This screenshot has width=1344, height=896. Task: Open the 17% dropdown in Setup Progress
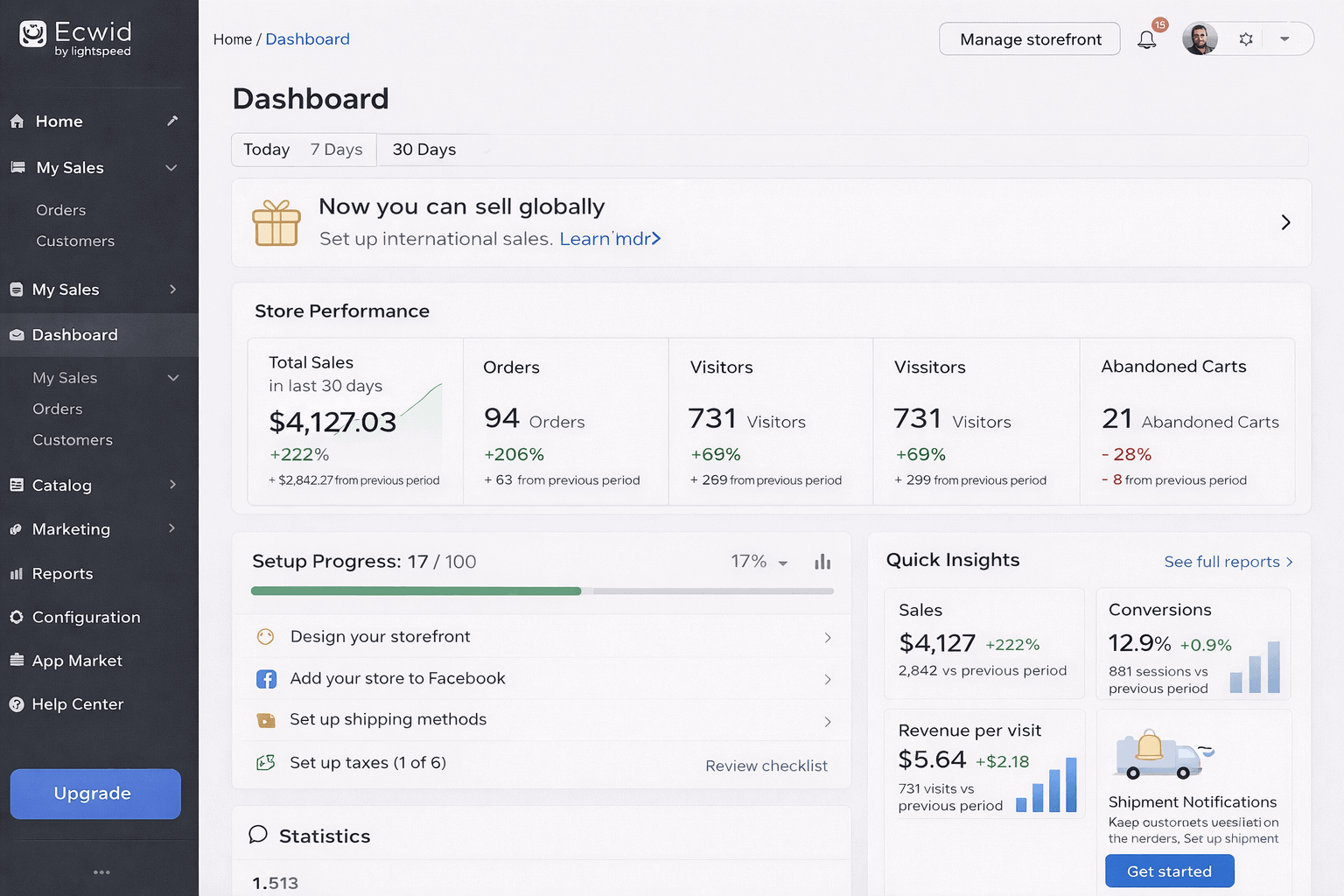(759, 562)
